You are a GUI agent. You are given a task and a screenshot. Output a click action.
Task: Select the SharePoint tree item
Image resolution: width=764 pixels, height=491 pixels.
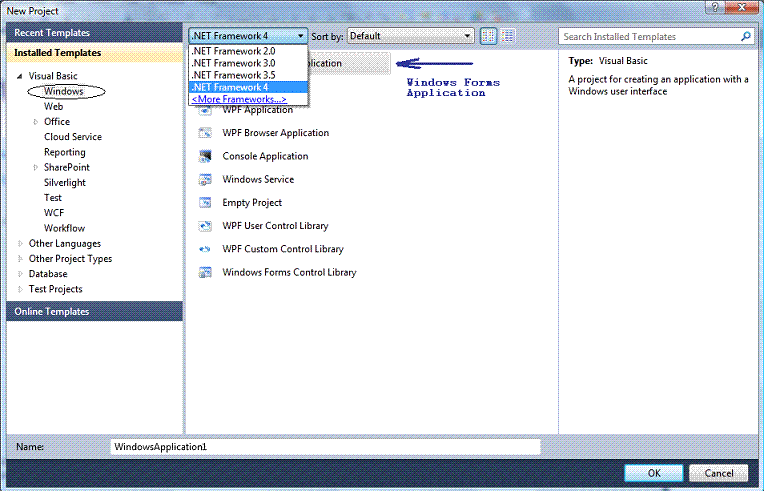pos(67,168)
